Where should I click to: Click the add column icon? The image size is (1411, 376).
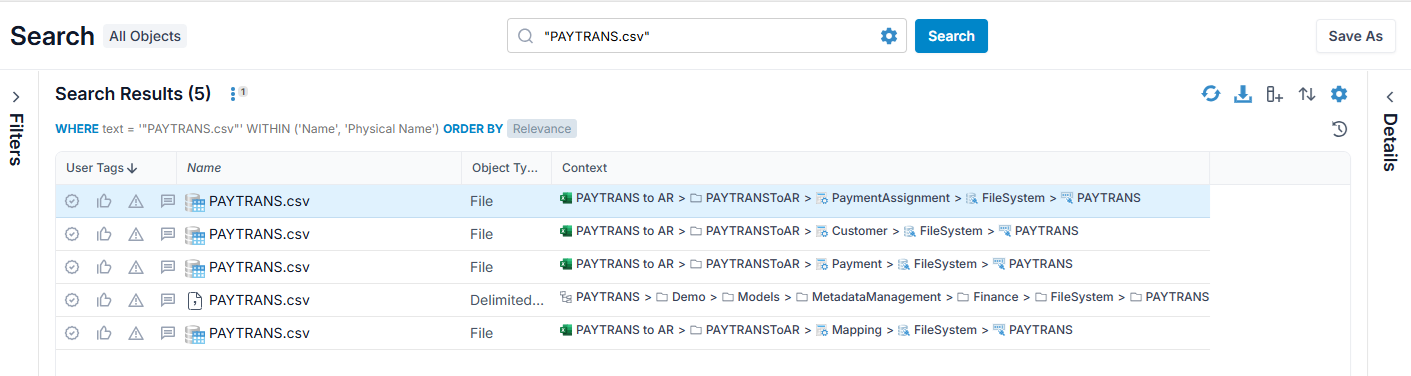(1275, 94)
